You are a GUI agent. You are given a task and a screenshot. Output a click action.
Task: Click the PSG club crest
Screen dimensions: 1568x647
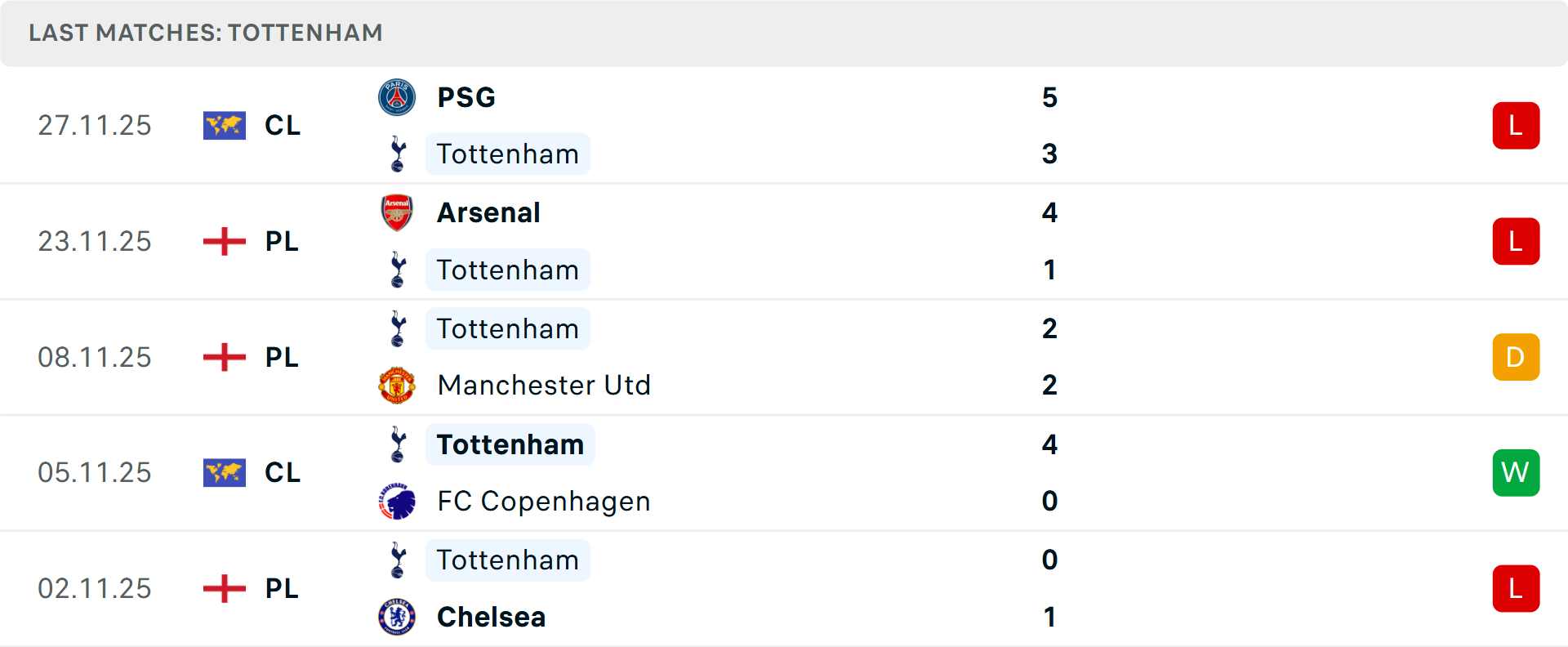(398, 97)
